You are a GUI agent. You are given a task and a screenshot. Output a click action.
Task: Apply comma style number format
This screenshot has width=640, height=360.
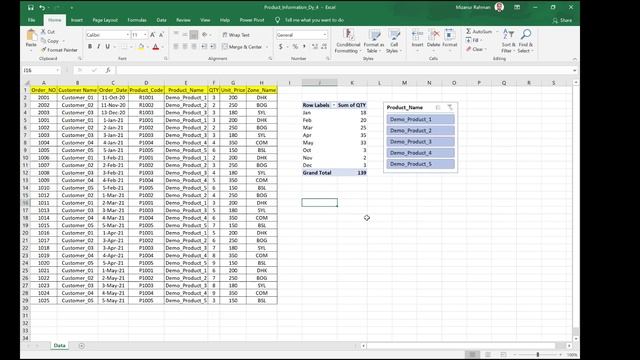[x=304, y=47]
